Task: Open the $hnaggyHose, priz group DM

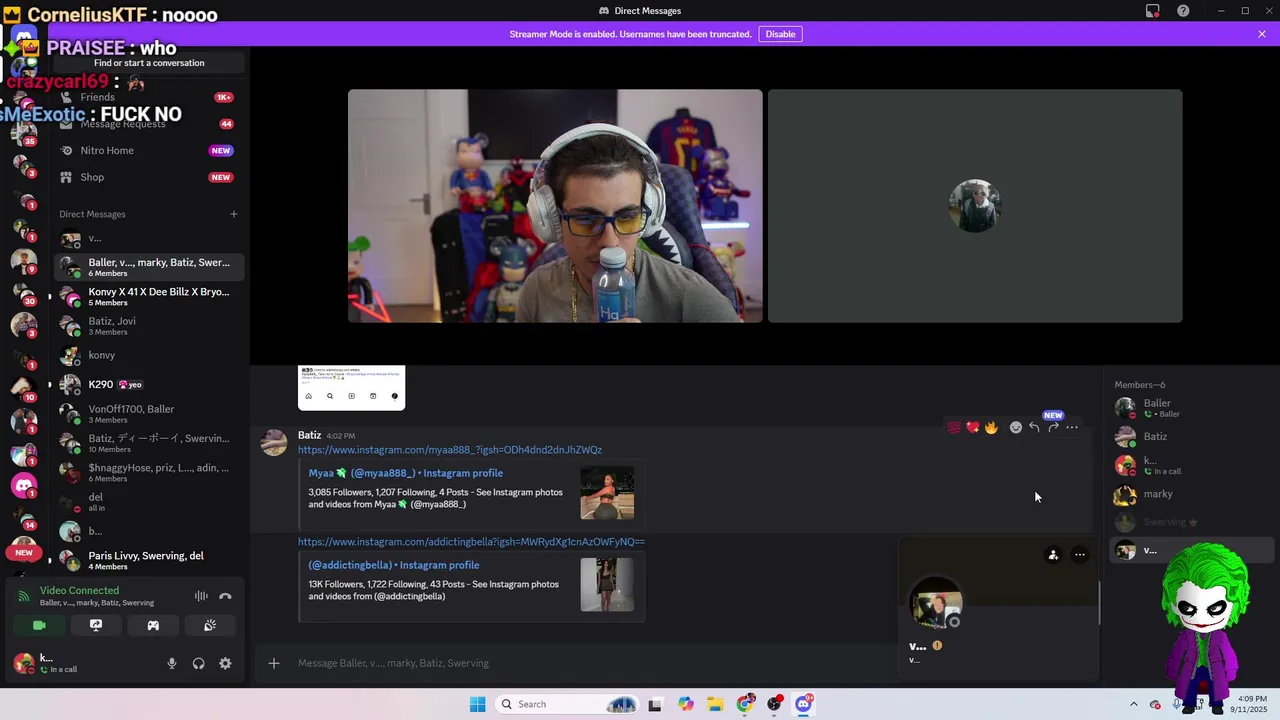Action: click(148, 472)
